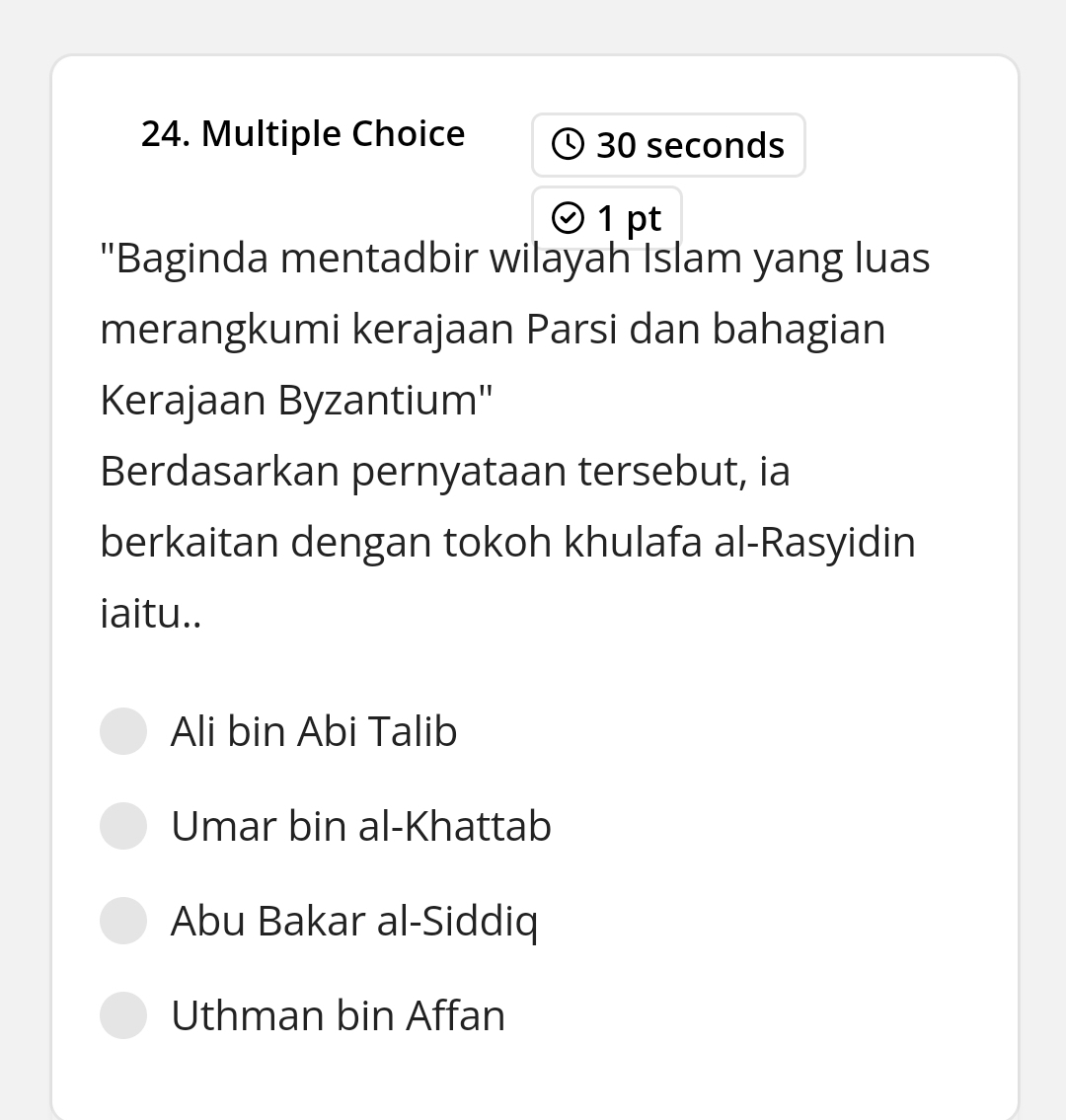Click the "30 seconds" timer text
1066x1120 pixels.
coord(690,145)
